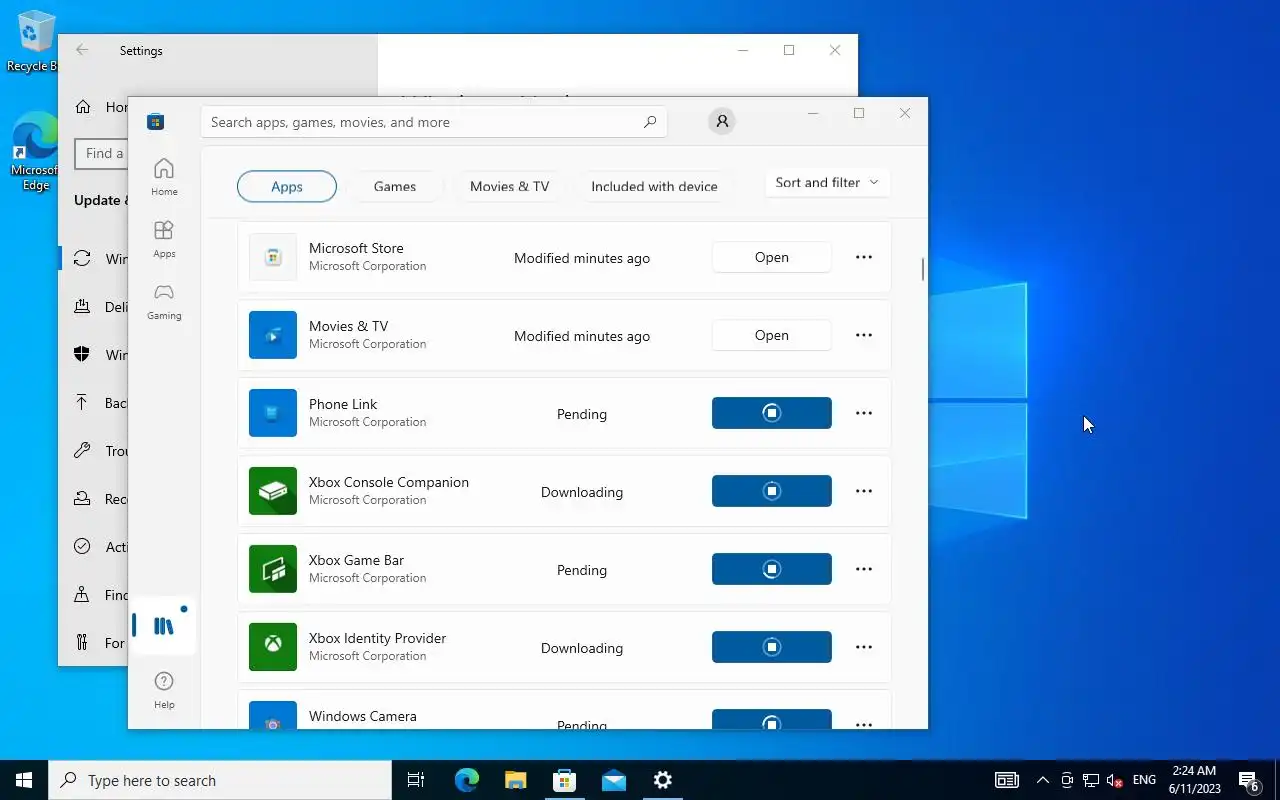The height and width of the screenshot is (800, 1280).
Task: Open the Movies & TV app
Action: 772,335
